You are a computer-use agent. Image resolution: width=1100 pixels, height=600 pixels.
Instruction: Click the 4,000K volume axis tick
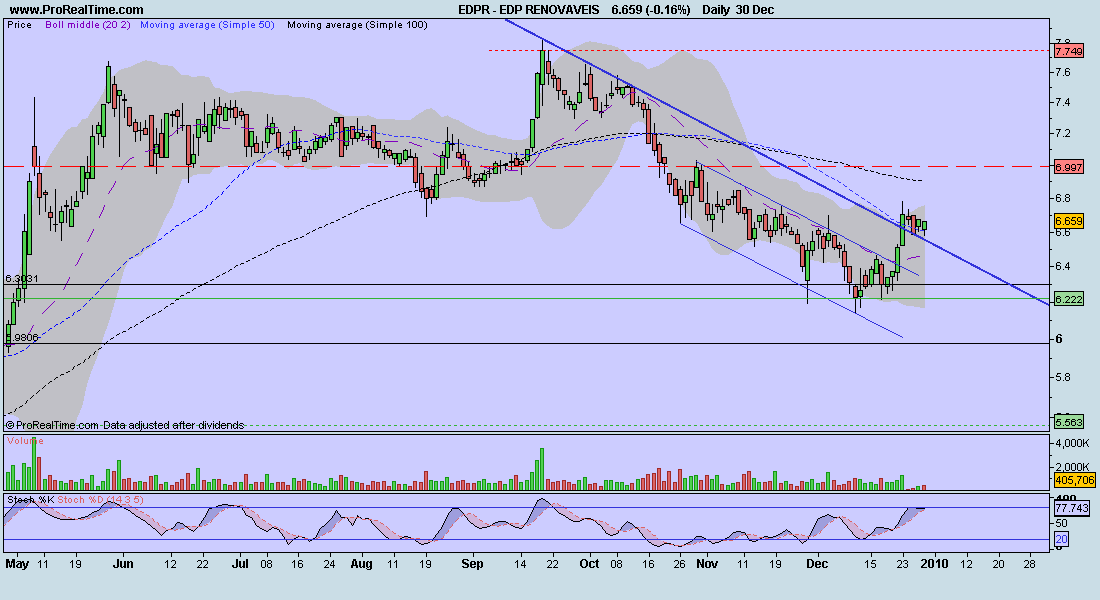point(1072,444)
